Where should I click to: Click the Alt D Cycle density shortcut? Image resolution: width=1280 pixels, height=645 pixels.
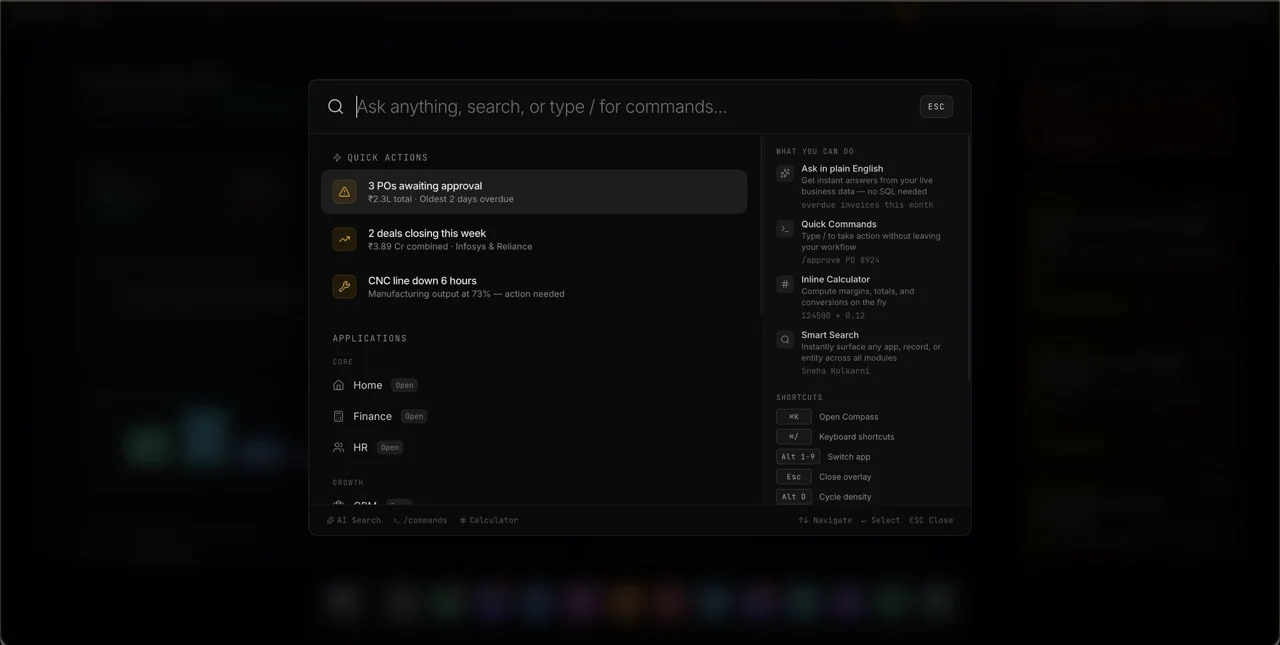pos(824,497)
